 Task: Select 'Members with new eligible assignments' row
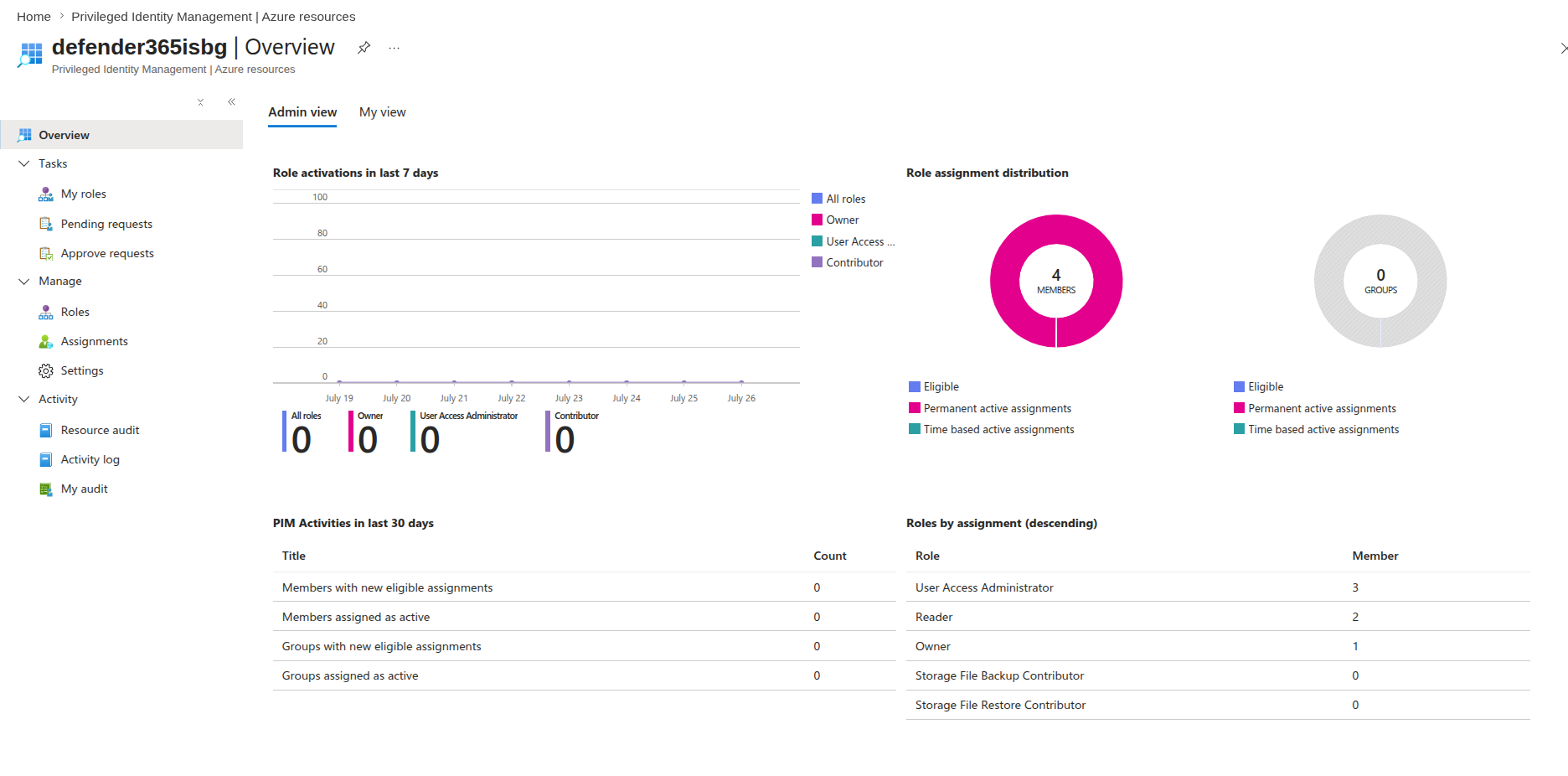585,587
